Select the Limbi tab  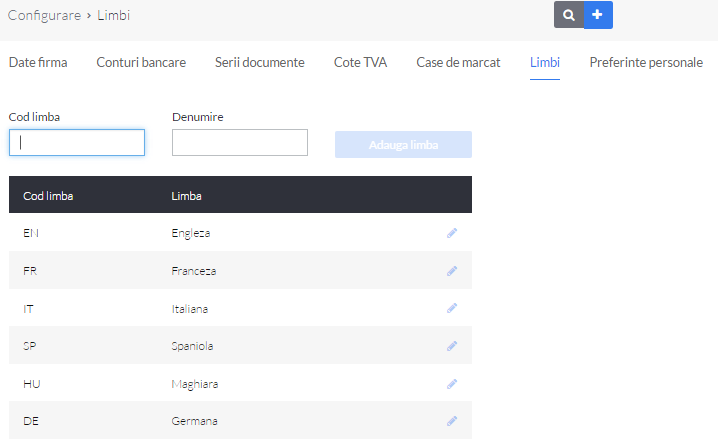(x=545, y=62)
